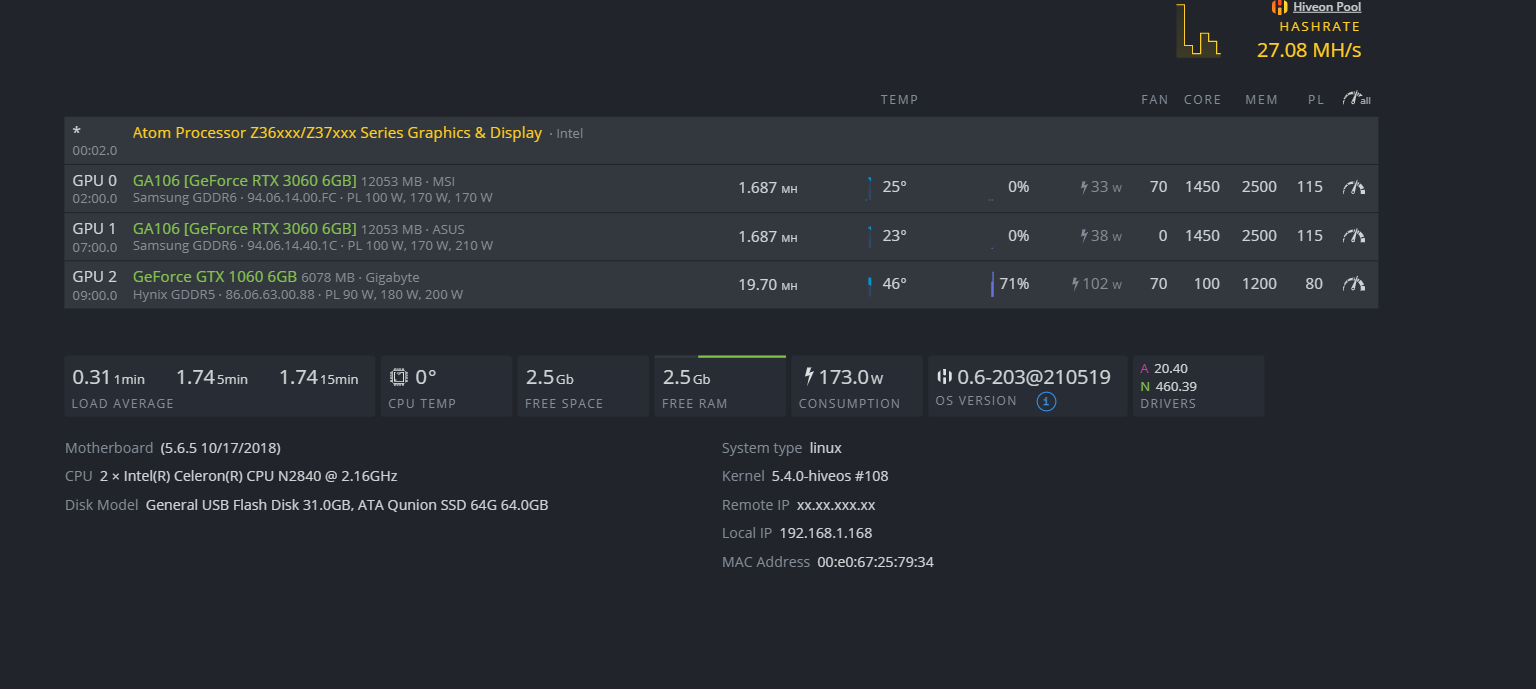Click GPU 2 temperature bar indicator
The height and width of the screenshot is (689, 1536).
pos(869,285)
